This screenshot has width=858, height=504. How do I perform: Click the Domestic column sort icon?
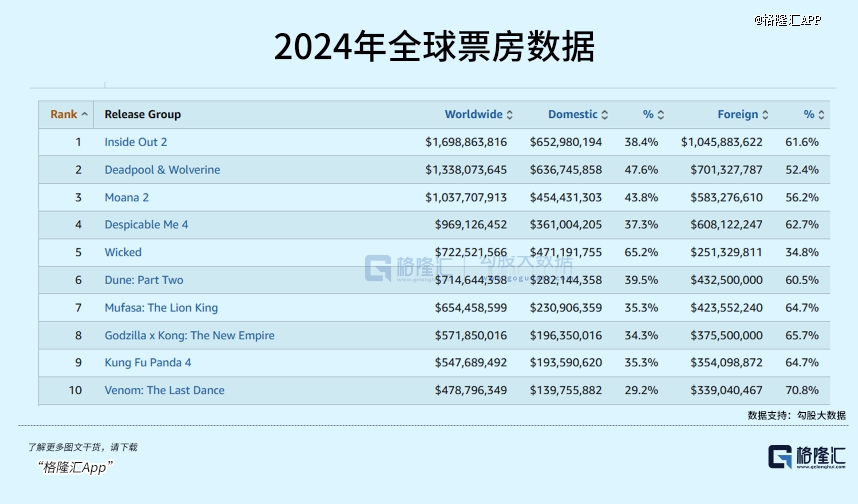(x=604, y=115)
